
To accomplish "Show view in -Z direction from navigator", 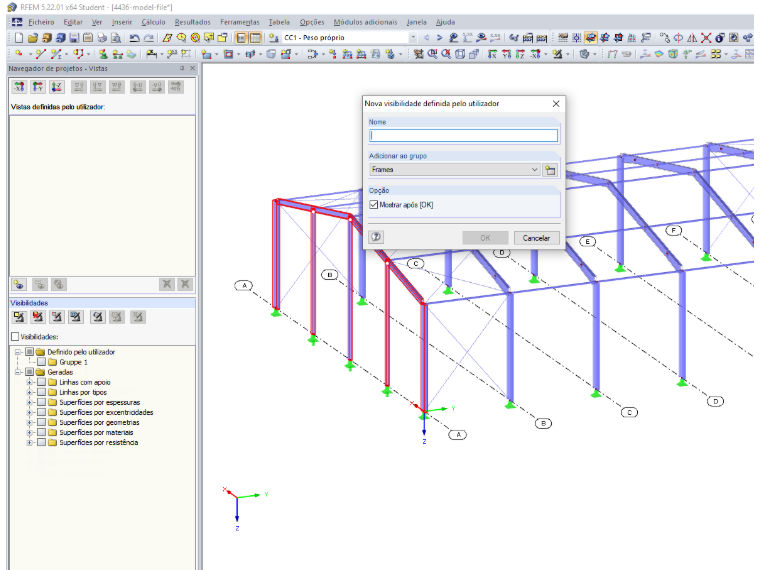I will 57,87.
